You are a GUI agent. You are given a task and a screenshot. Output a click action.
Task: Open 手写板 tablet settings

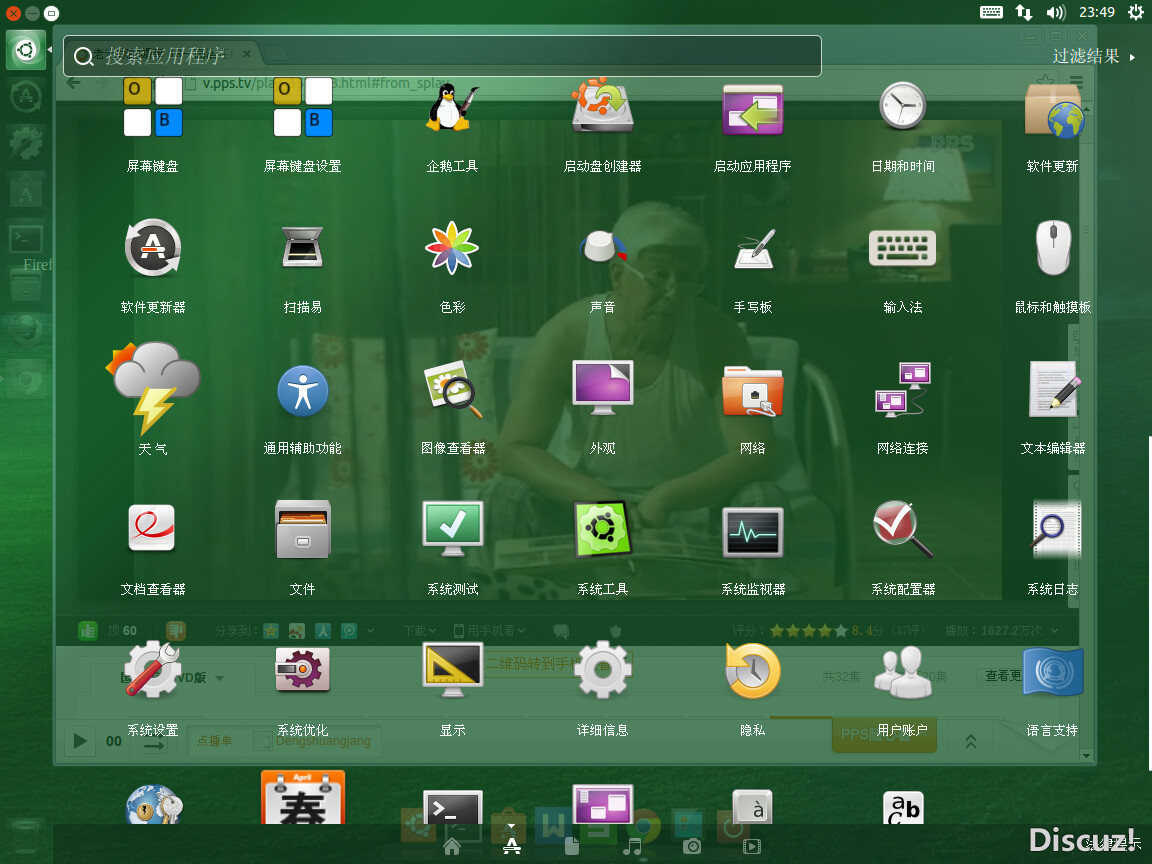click(754, 250)
